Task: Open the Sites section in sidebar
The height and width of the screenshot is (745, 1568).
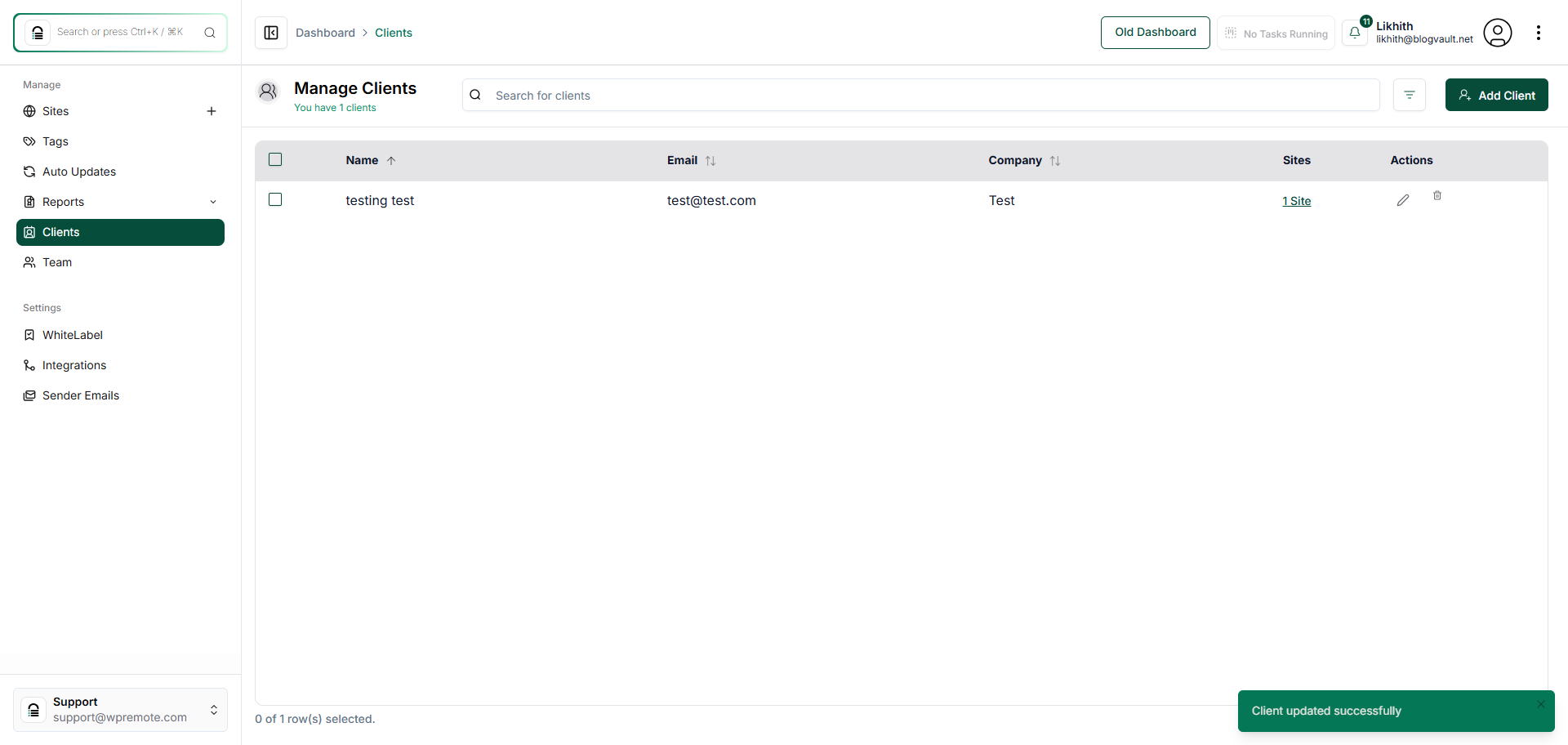Action: 56,111
